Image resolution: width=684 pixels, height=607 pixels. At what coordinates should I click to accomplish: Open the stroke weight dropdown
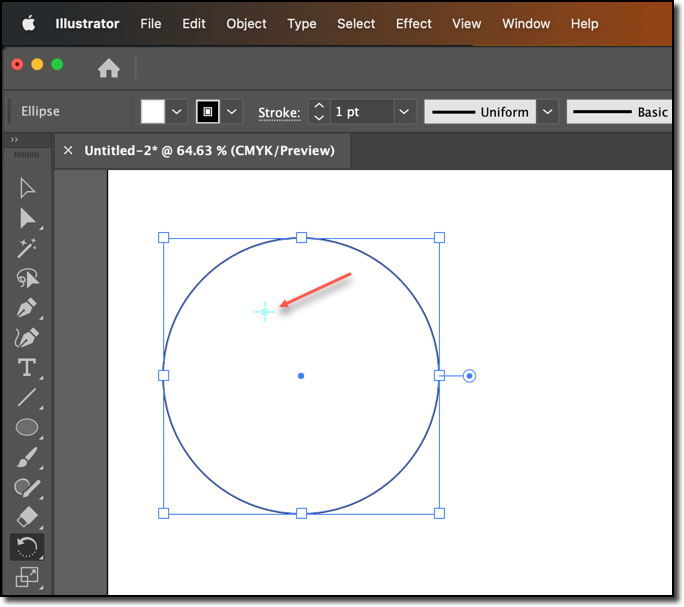click(x=404, y=112)
